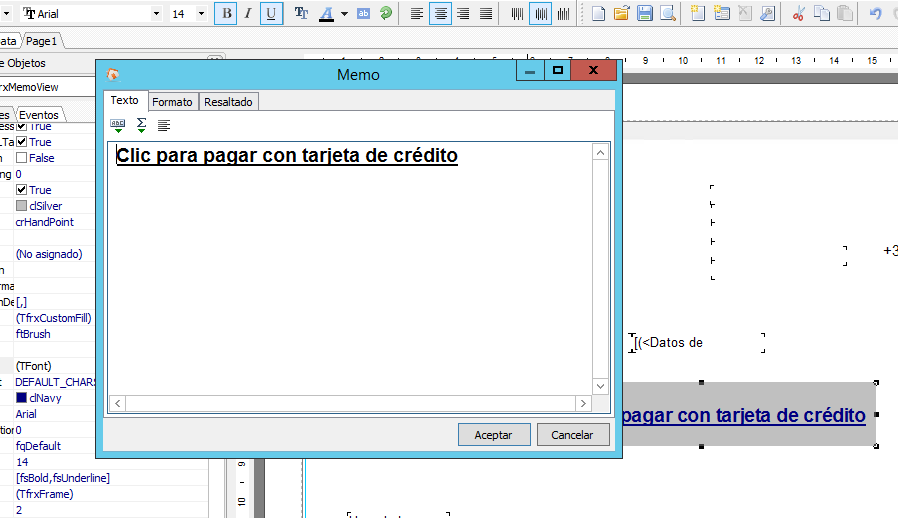
Task: Align text left in the toolbar
Action: [x=417, y=13]
